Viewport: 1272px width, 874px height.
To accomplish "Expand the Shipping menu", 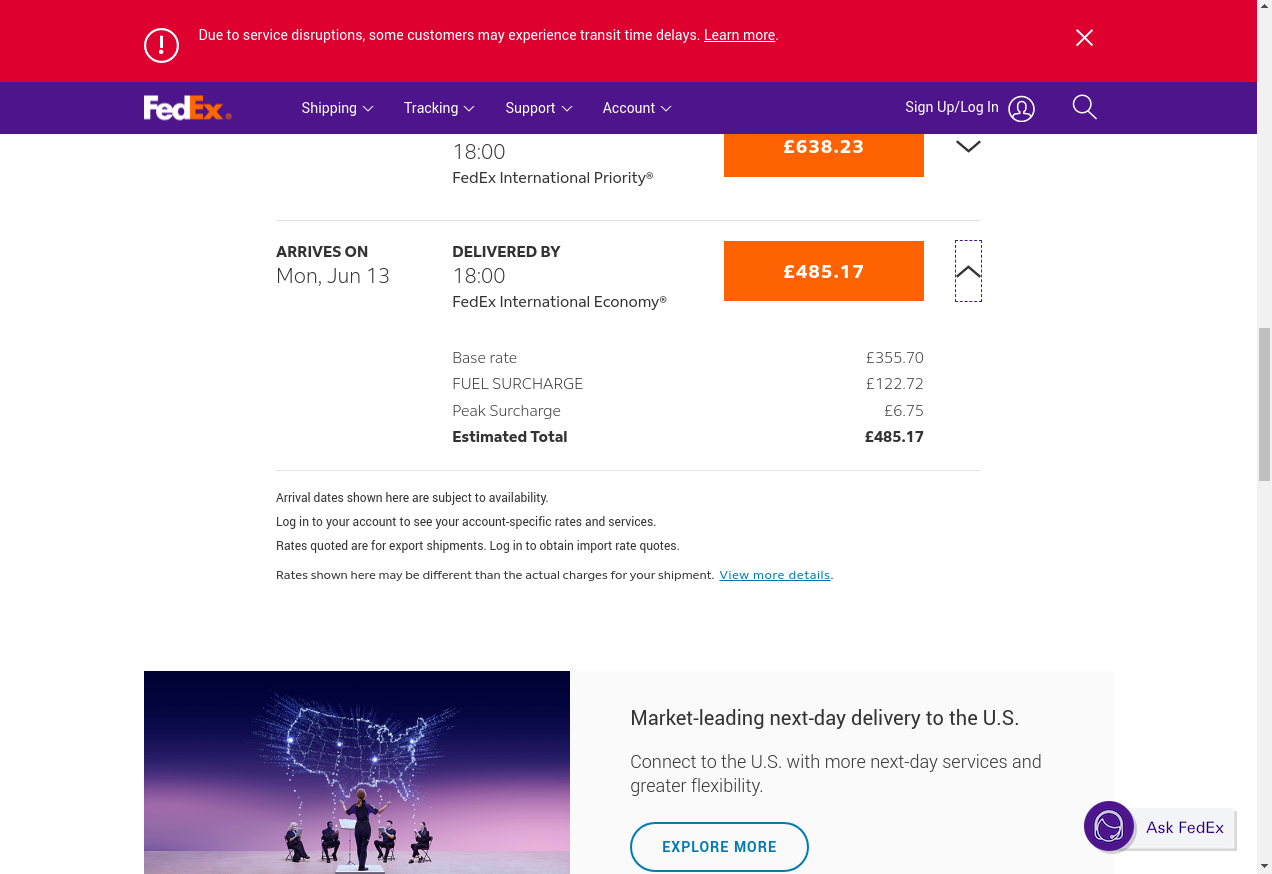I will coord(337,108).
